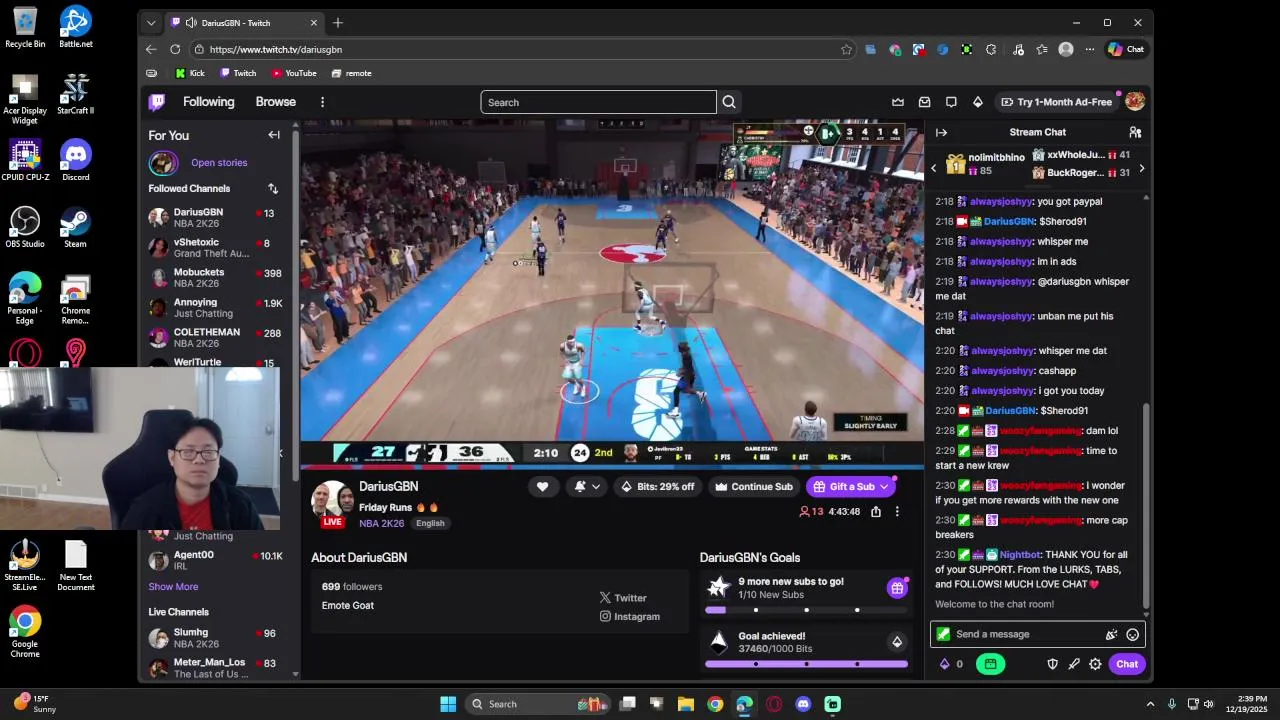
Task: Open the user avatar menu on Twitch
Action: (x=1135, y=102)
